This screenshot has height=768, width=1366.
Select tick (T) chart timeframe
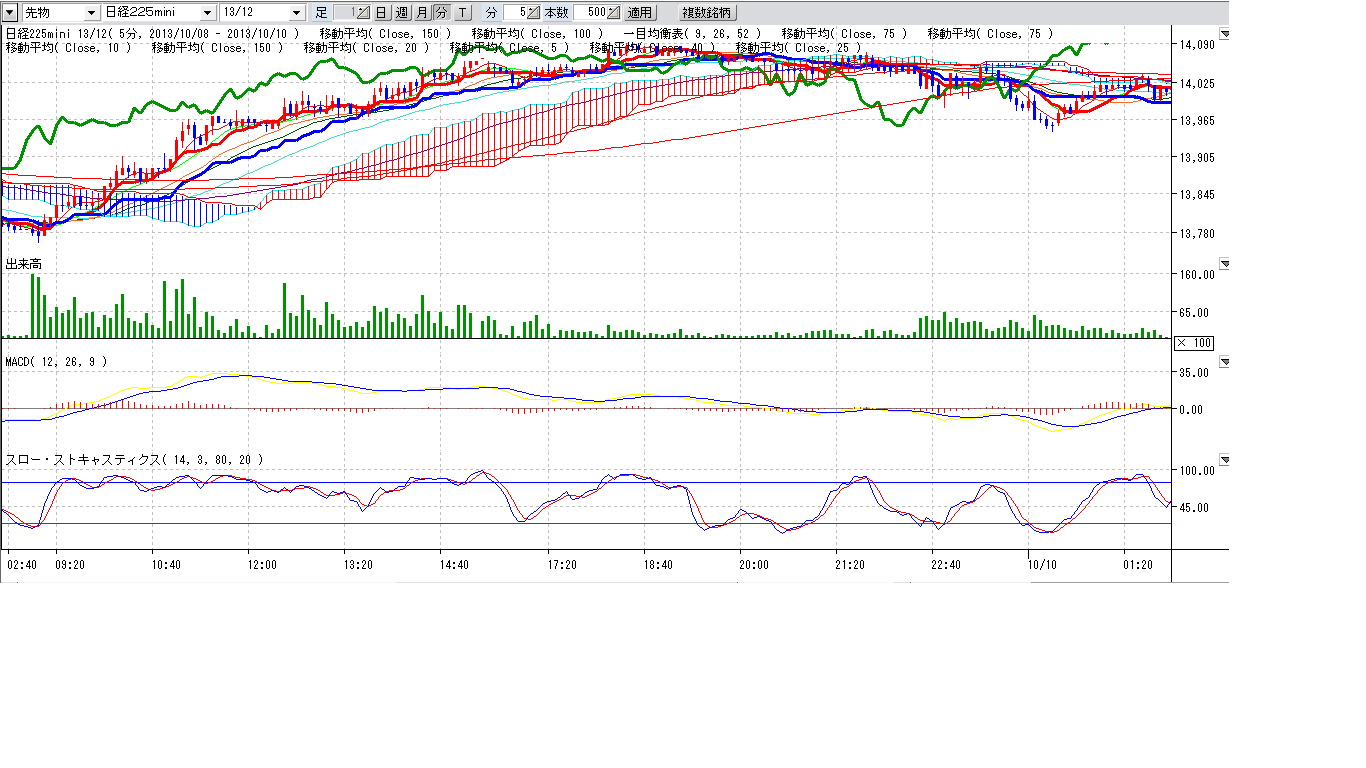pos(462,13)
